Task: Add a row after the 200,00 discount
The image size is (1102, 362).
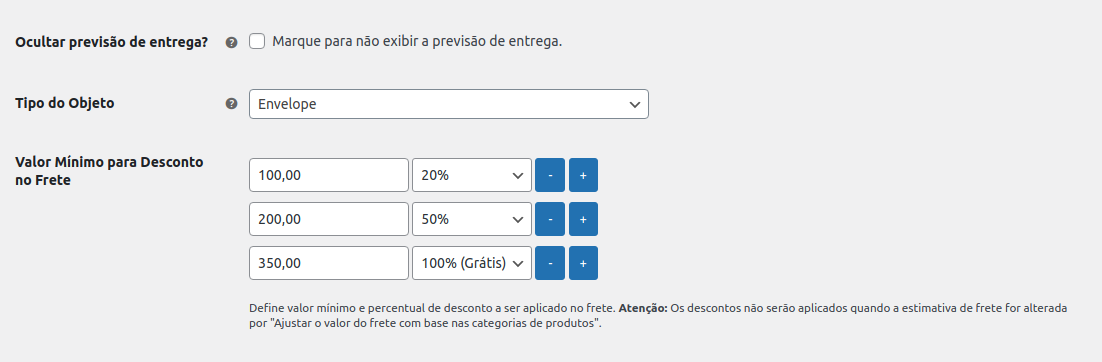Action: [x=583, y=219]
